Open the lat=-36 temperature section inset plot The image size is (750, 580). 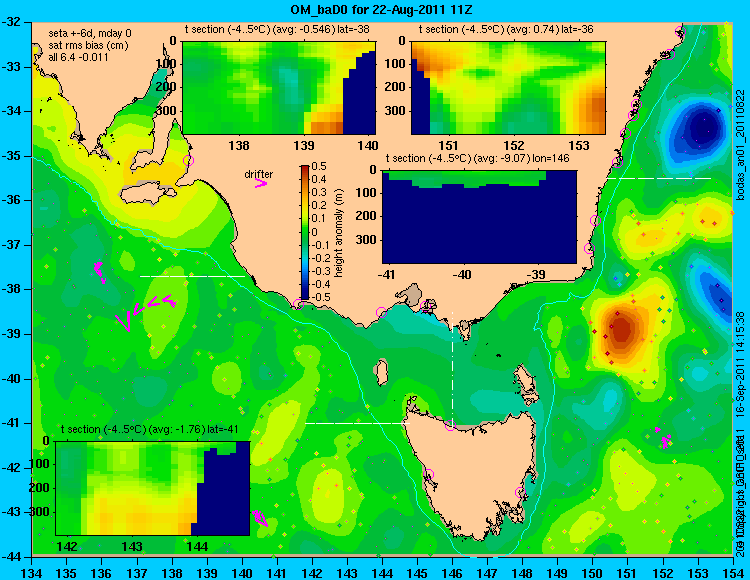point(508,88)
